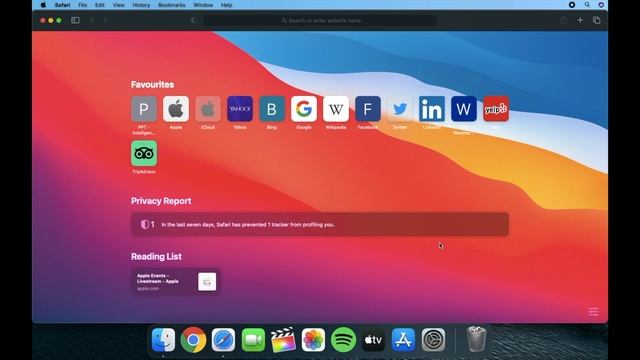640x360 pixels.
Task: Show the Safari sidebar
Action: [x=75, y=20]
